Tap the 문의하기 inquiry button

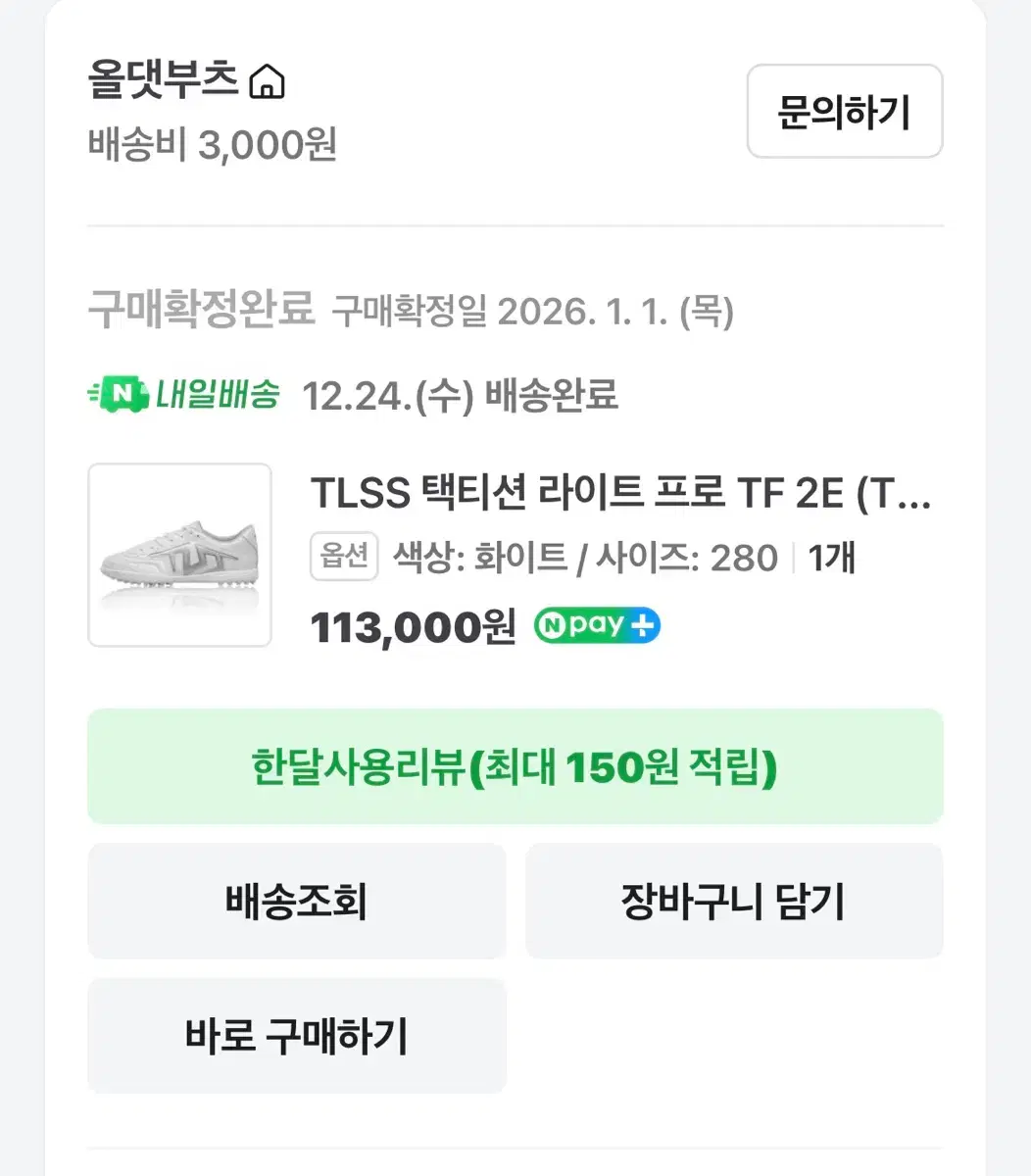click(845, 112)
